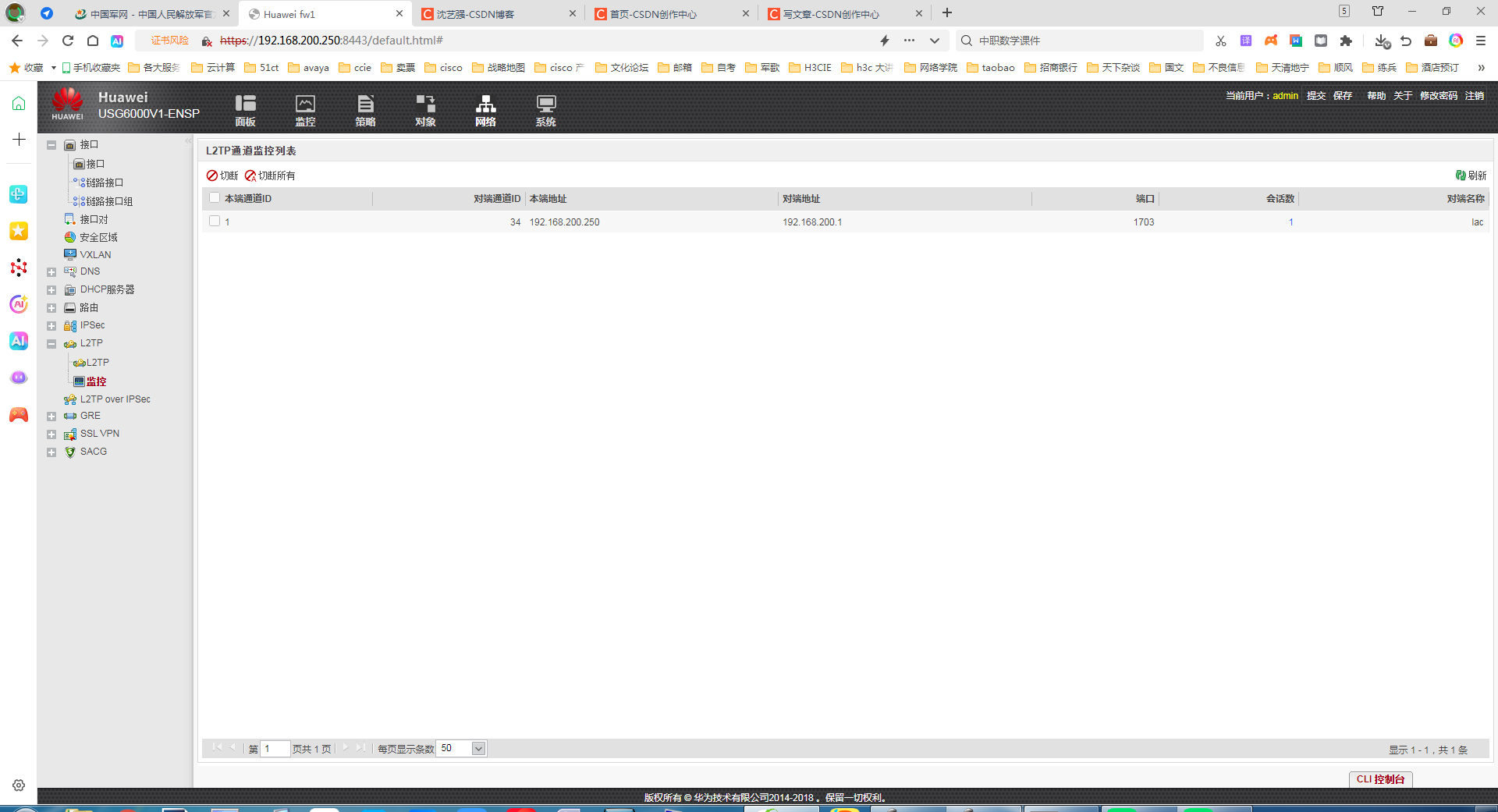Image resolution: width=1498 pixels, height=812 pixels.
Task: Collapse the 接口 tree node
Action: pos(51,145)
